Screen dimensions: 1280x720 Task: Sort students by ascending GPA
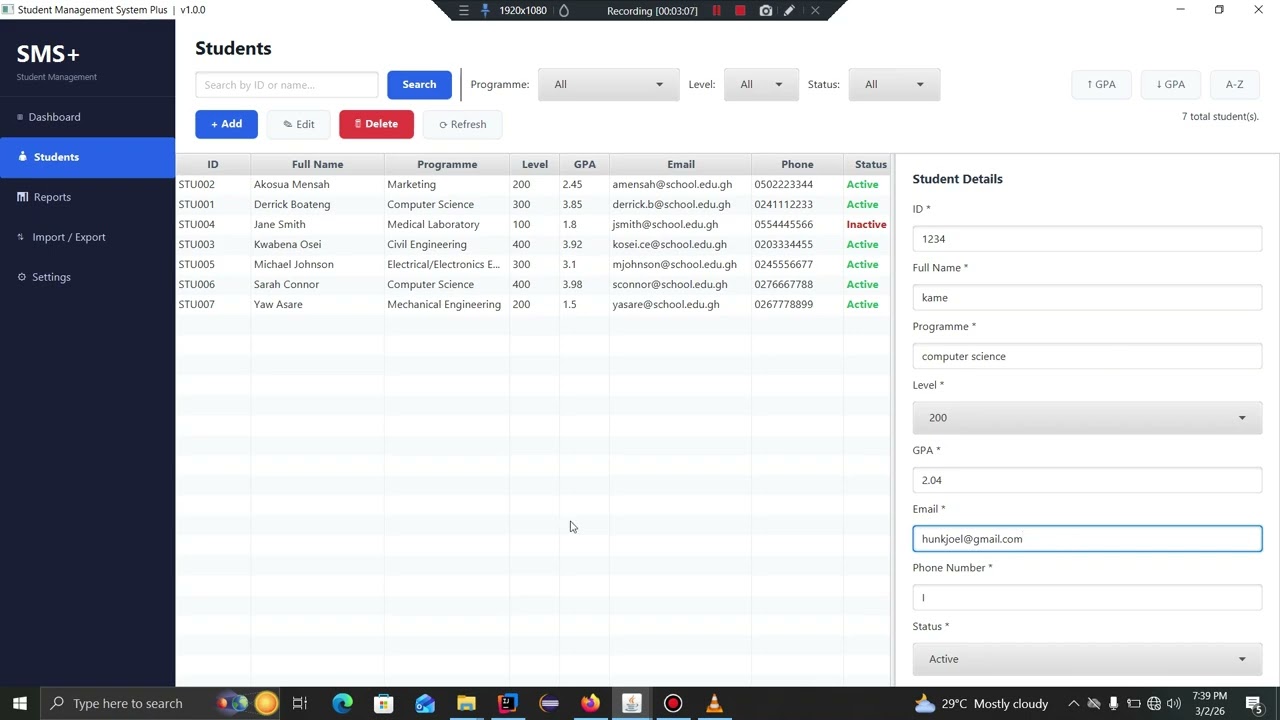tap(1101, 85)
